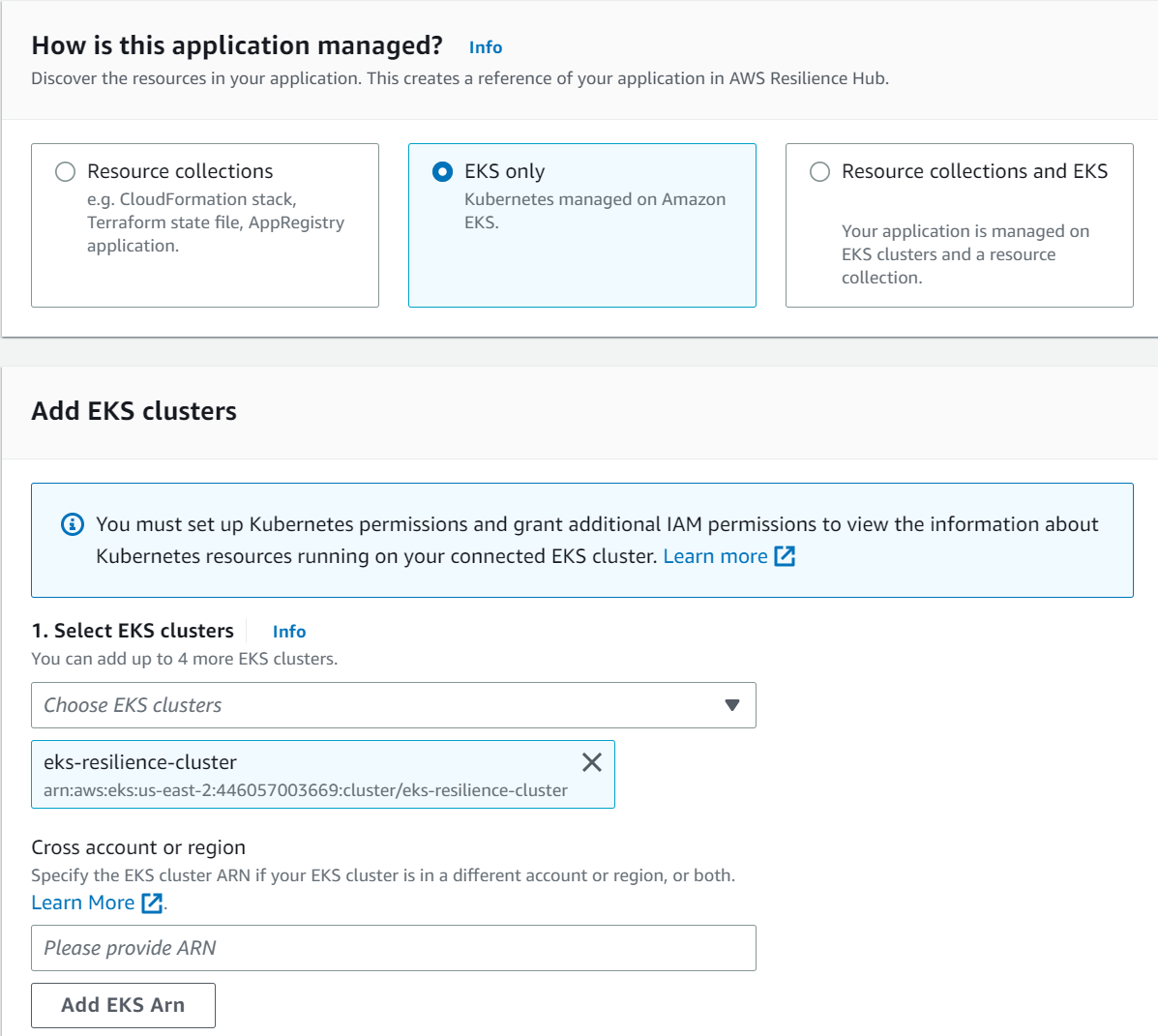Click info circle icon in permissions notice
This screenshot has height=1036, width=1158.
pyautogui.click(x=73, y=524)
